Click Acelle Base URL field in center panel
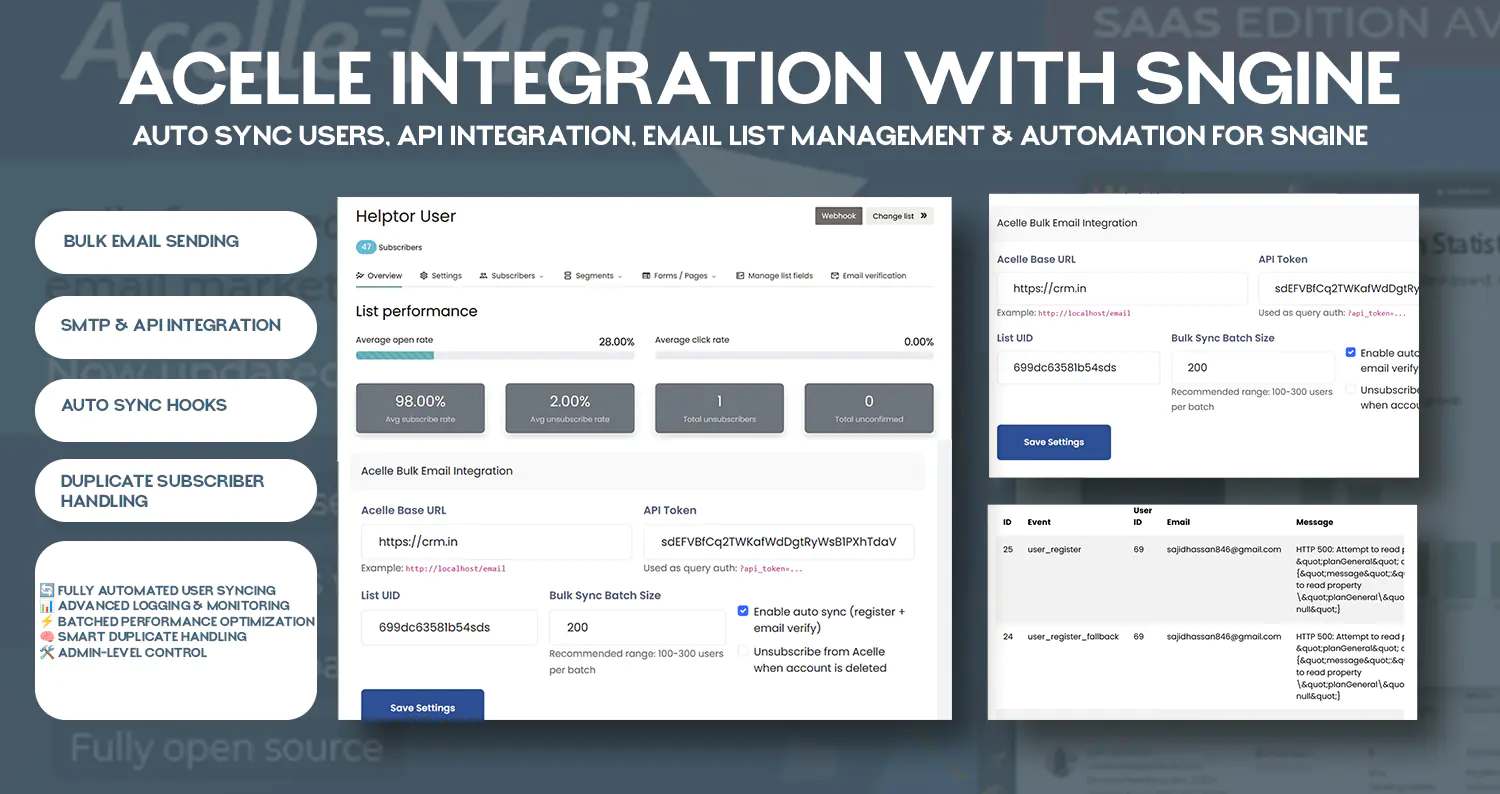 [496, 542]
